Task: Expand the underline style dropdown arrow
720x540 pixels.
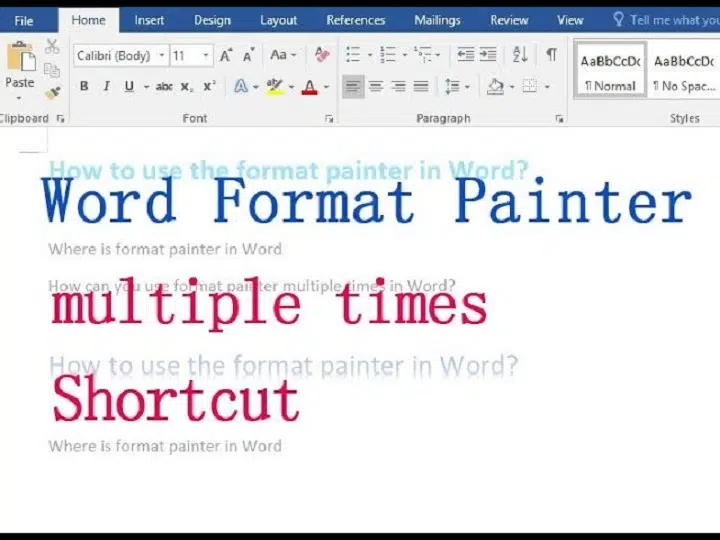Action: coord(146,87)
